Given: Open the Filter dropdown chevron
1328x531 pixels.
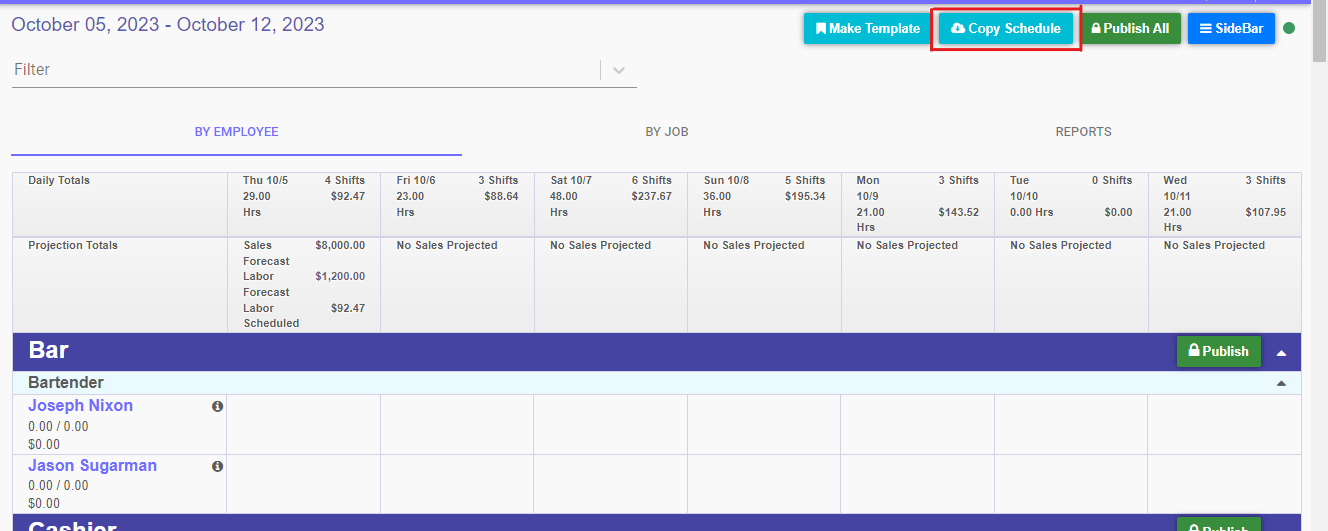Looking at the screenshot, I should (619, 70).
